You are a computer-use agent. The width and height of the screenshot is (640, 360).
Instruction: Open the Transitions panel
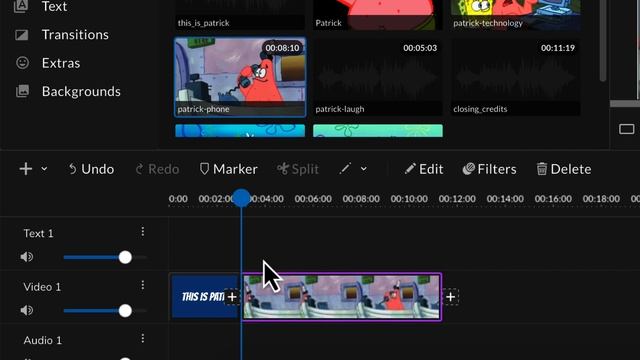click(75, 35)
